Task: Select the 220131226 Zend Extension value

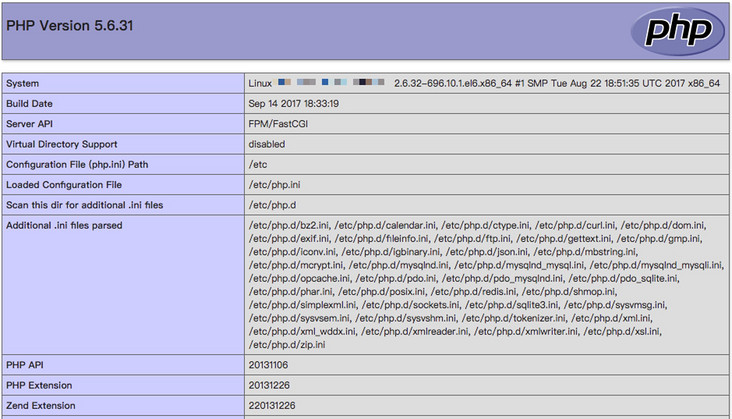Action: [x=273, y=405]
